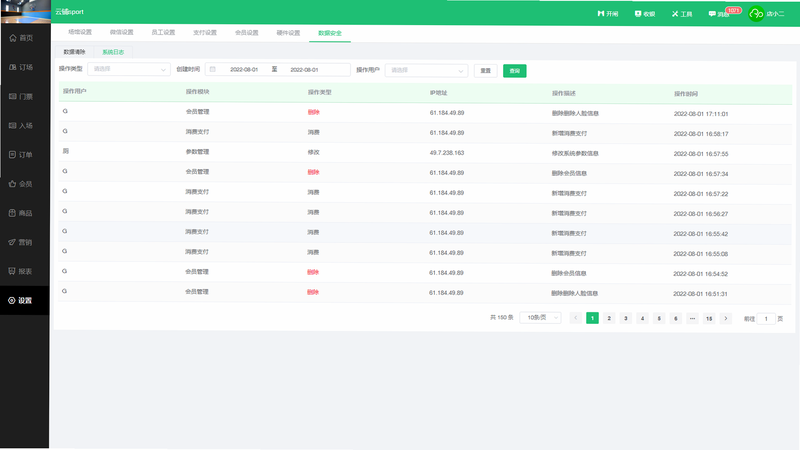Open 营销 marketing in the sidebar

click(x=21, y=242)
